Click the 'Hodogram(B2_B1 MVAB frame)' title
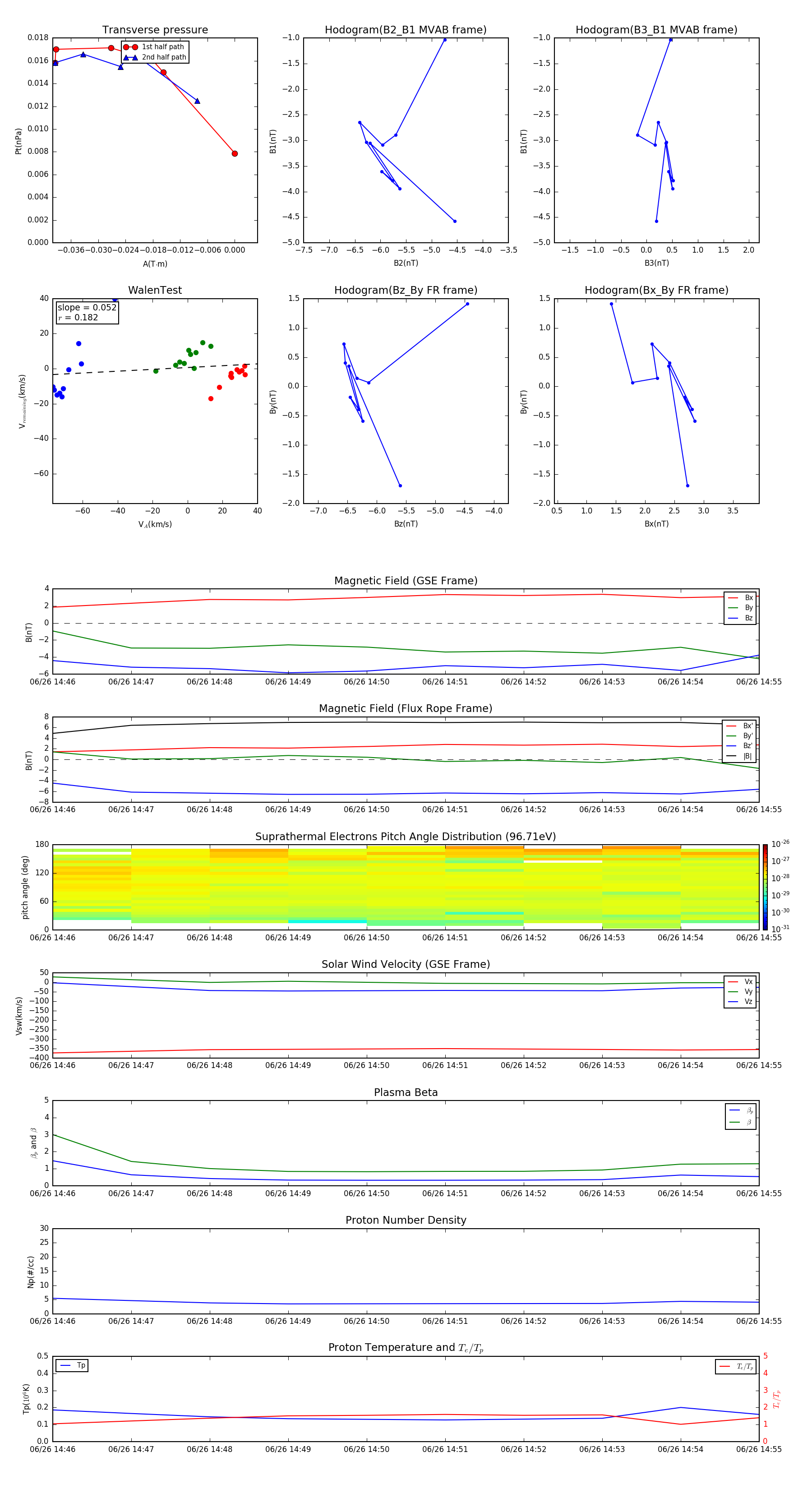 [x=406, y=30]
